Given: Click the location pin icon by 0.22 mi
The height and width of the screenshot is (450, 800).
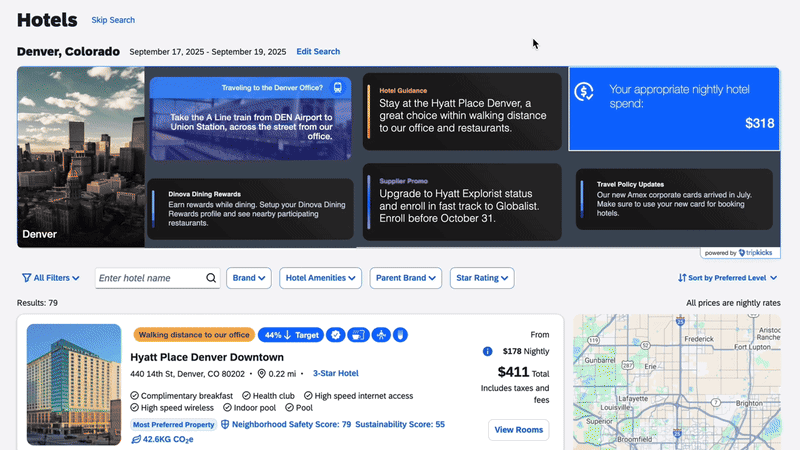Looking at the screenshot, I should (x=262, y=373).
